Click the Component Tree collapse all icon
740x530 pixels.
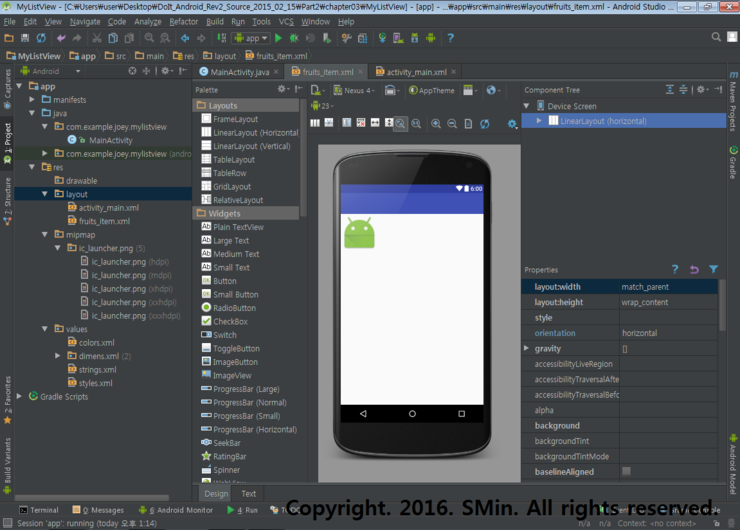pyautogui.click(x=683, y=90)
